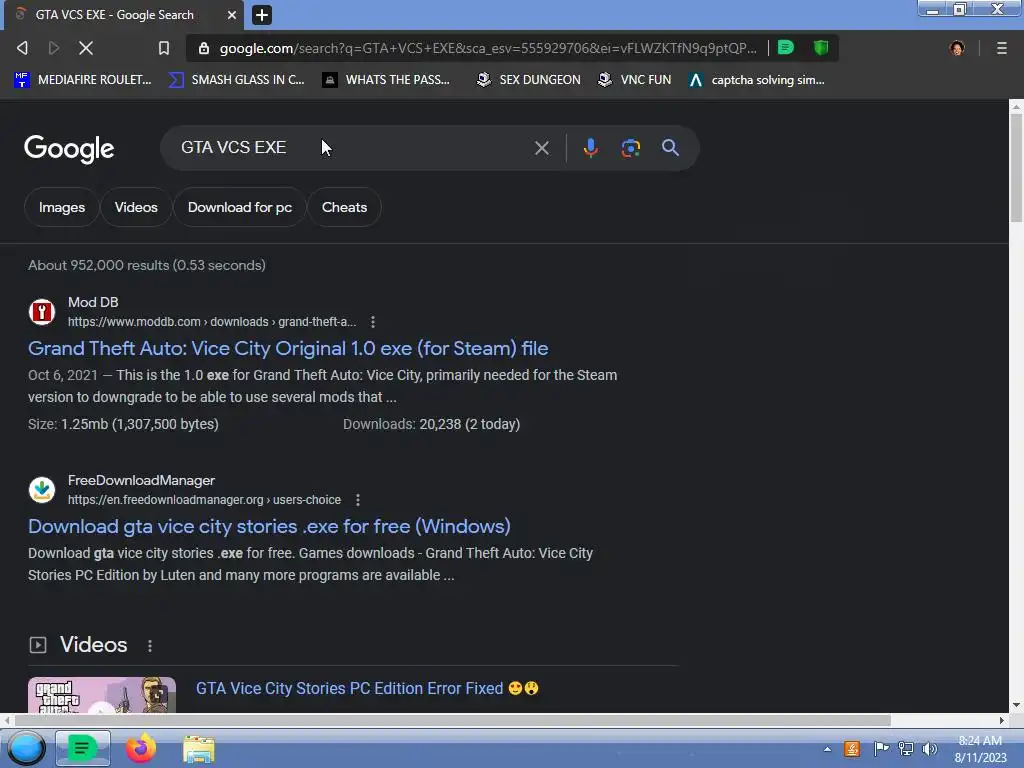Open more options beside Videos heading
This screenshot has height=768, width=1024.
[150, 646]
